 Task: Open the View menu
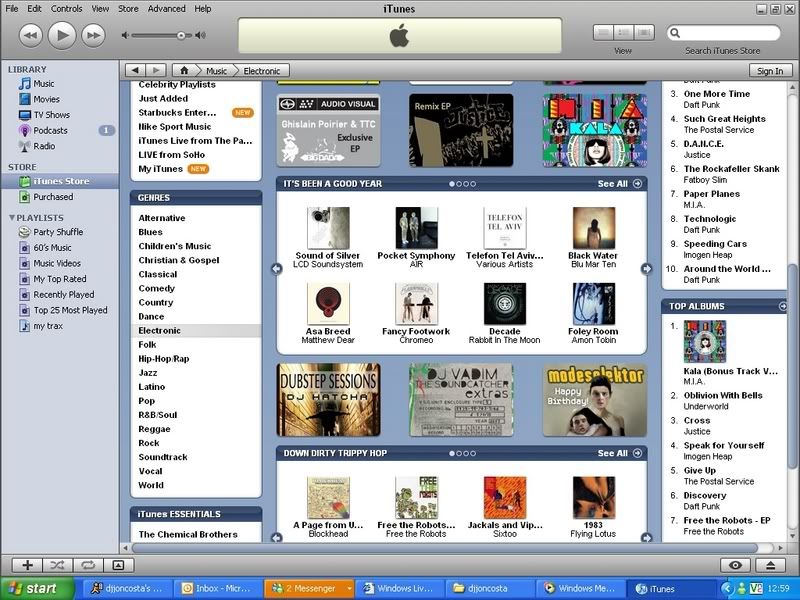tap(100, 9)
